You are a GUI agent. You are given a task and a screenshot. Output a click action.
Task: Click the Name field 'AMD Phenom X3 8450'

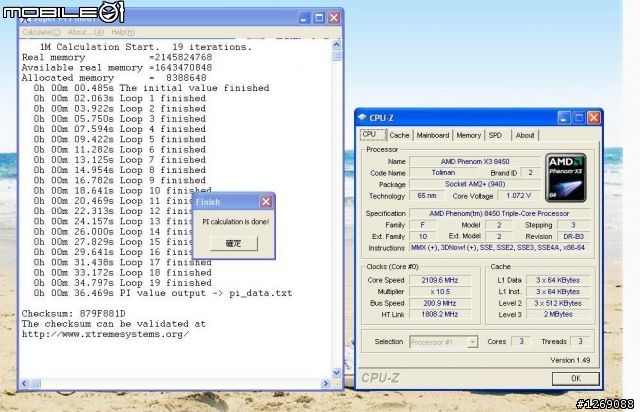(475, 162)
